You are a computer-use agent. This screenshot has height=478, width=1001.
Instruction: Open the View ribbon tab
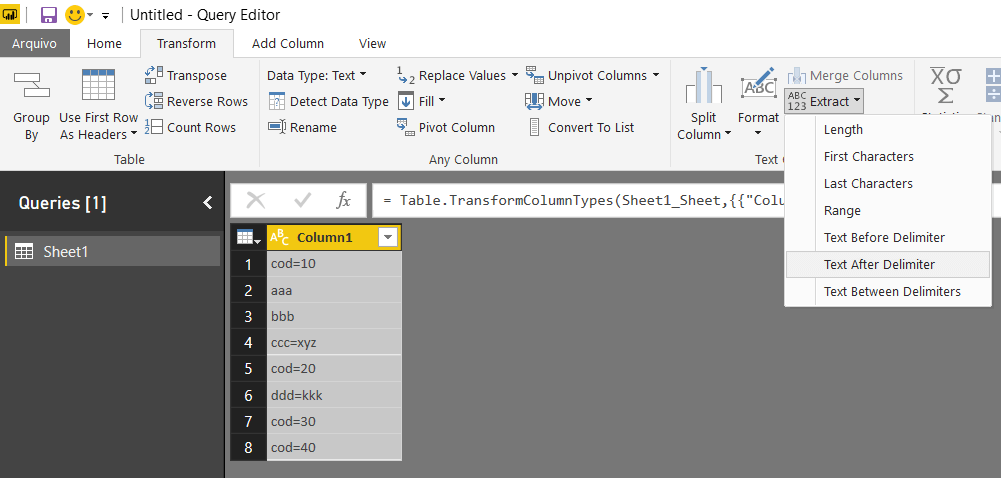[x=372, y=43]
